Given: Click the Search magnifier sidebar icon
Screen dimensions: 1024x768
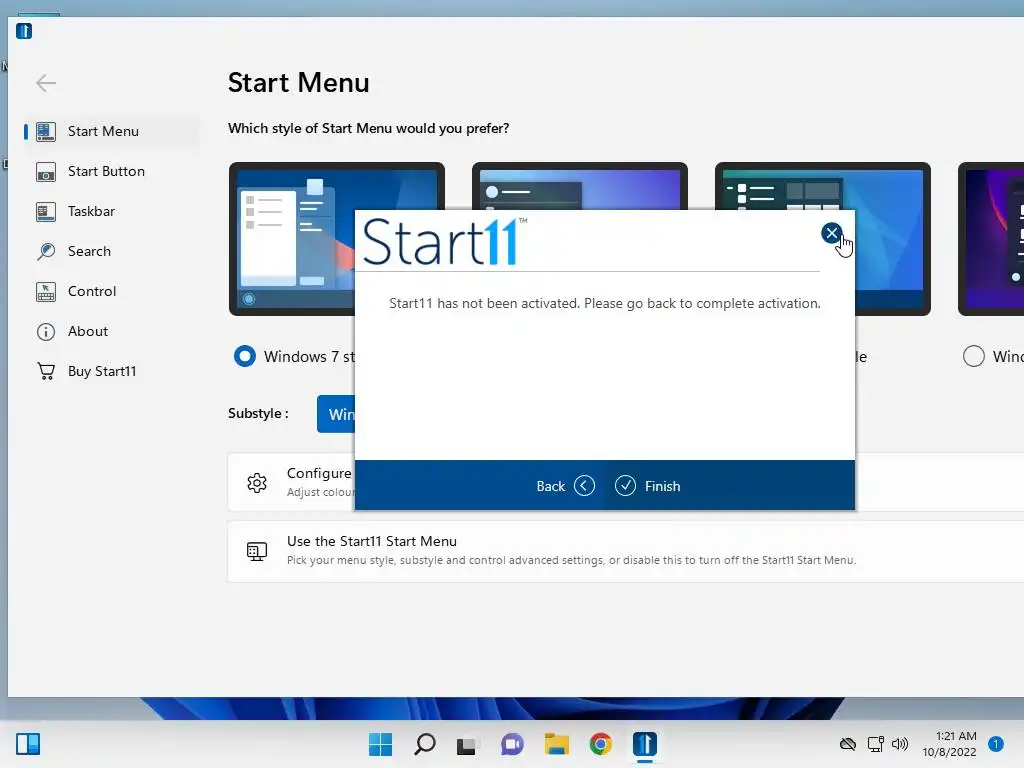Looking at the screenshot, I should pyautogui.click(x=46, y=251).
